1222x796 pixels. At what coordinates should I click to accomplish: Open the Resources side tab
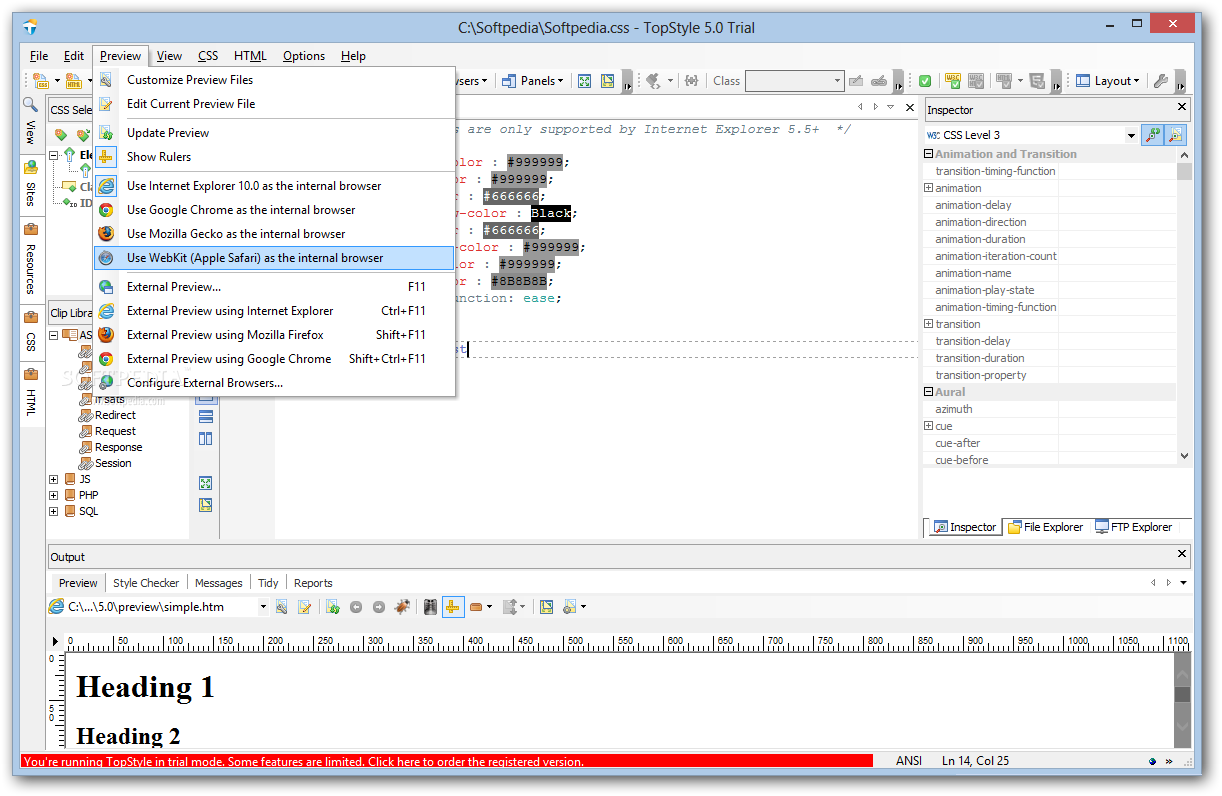coord(31,259)
